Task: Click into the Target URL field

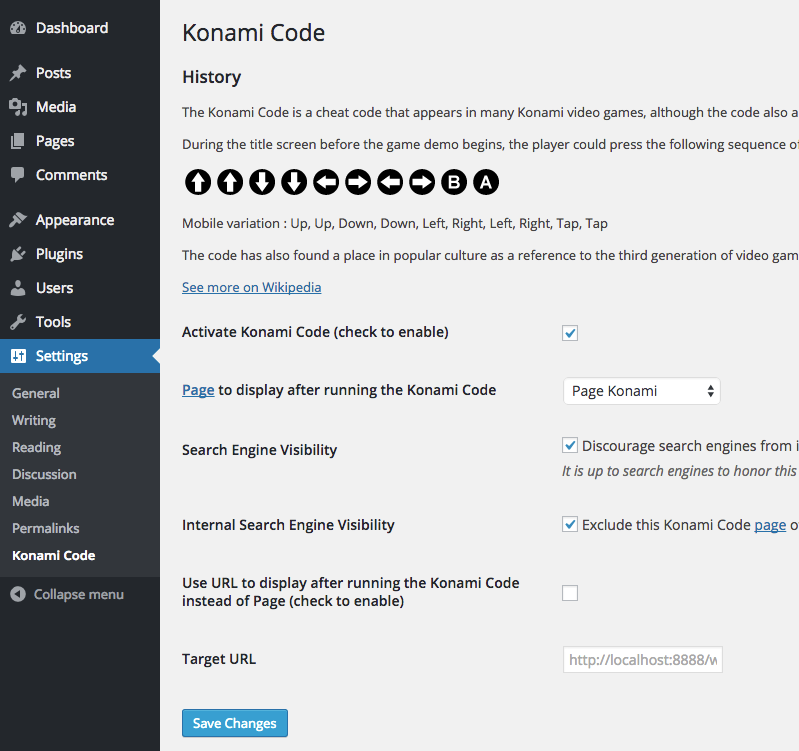Action: pos(643,660)
